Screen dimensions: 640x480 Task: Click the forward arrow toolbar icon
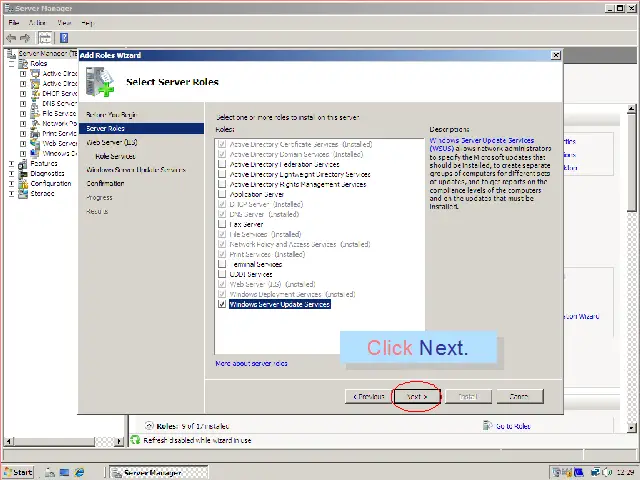[x=25, y=38]
